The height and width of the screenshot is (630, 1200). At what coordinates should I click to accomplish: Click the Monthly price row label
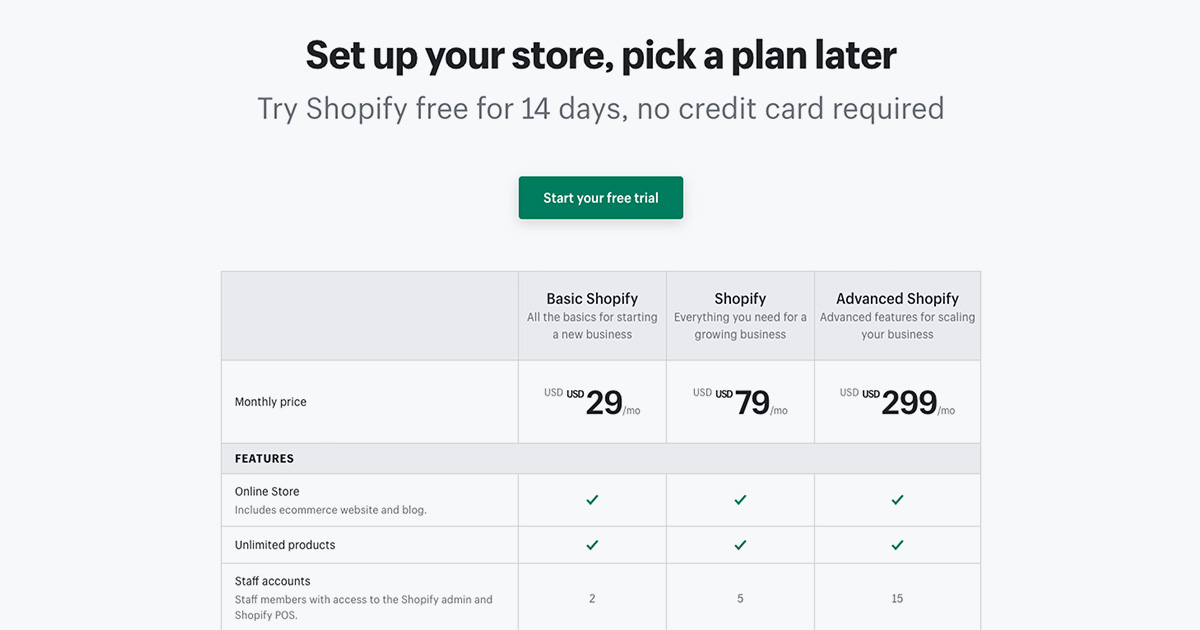coord(271,402)
